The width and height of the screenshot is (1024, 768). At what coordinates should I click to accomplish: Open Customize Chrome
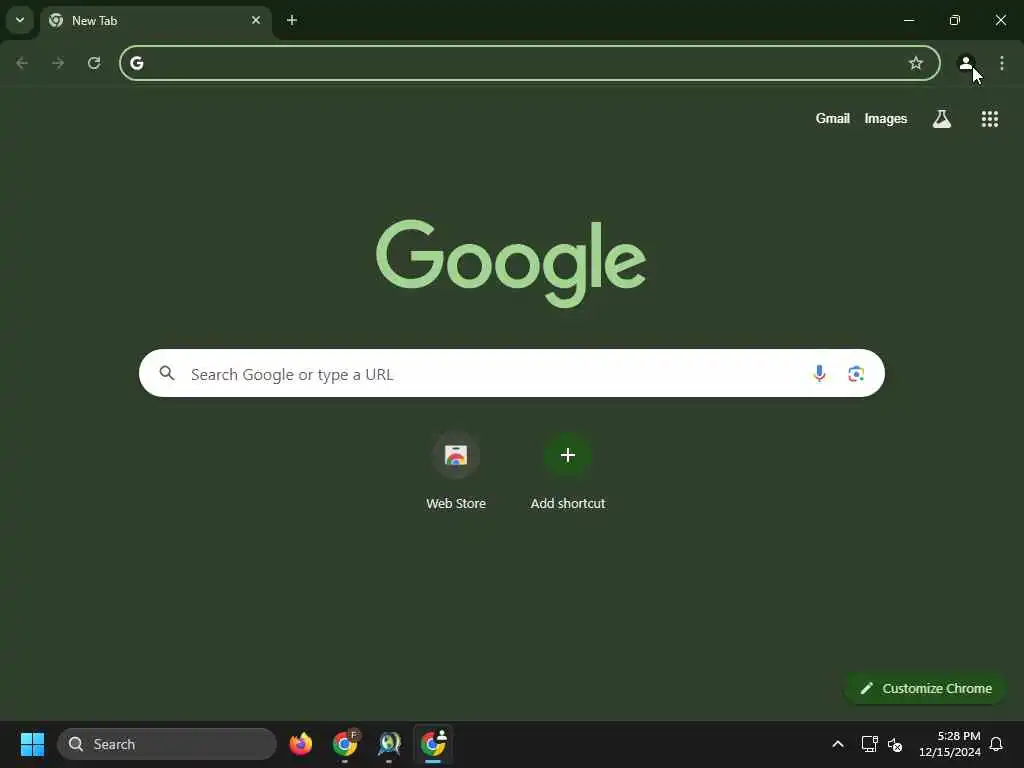click(x=925, y=688)
